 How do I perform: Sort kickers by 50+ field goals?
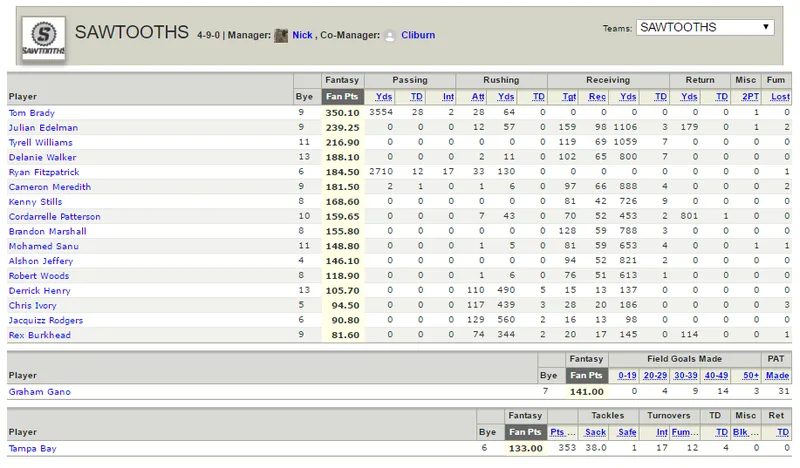click(751, 375)
